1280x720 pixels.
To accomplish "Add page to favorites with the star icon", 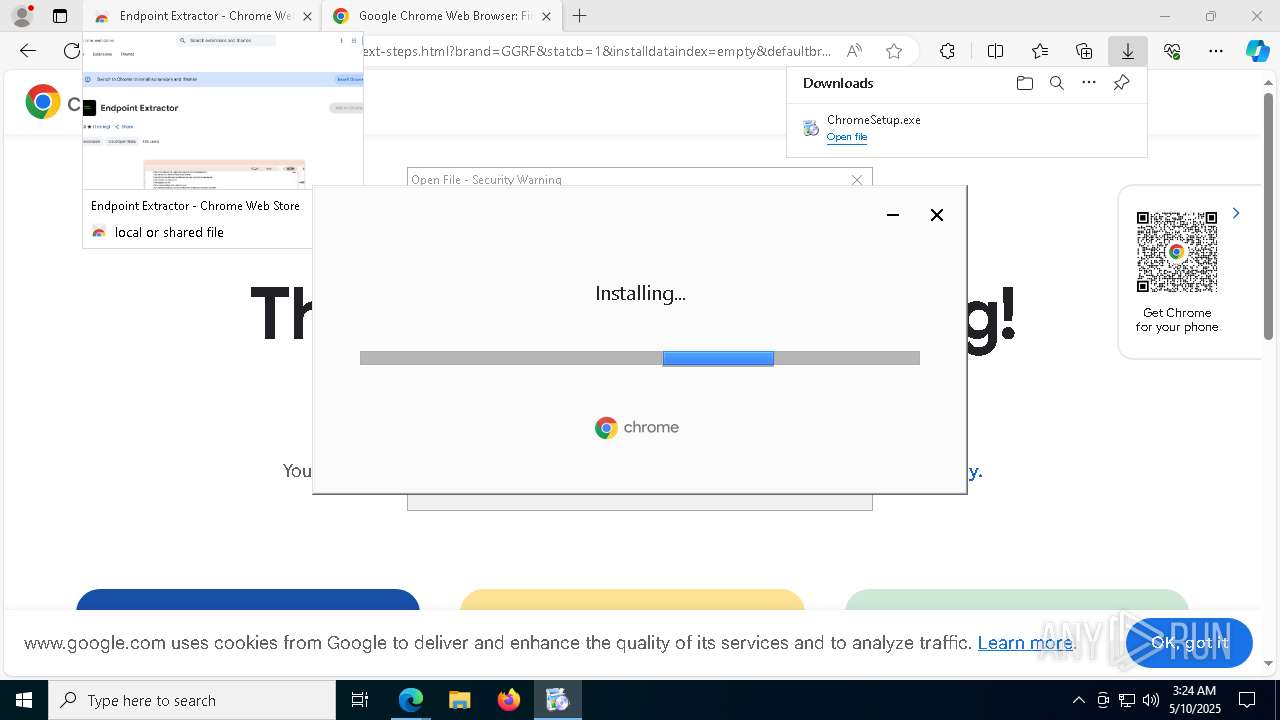I will point(894,51).
